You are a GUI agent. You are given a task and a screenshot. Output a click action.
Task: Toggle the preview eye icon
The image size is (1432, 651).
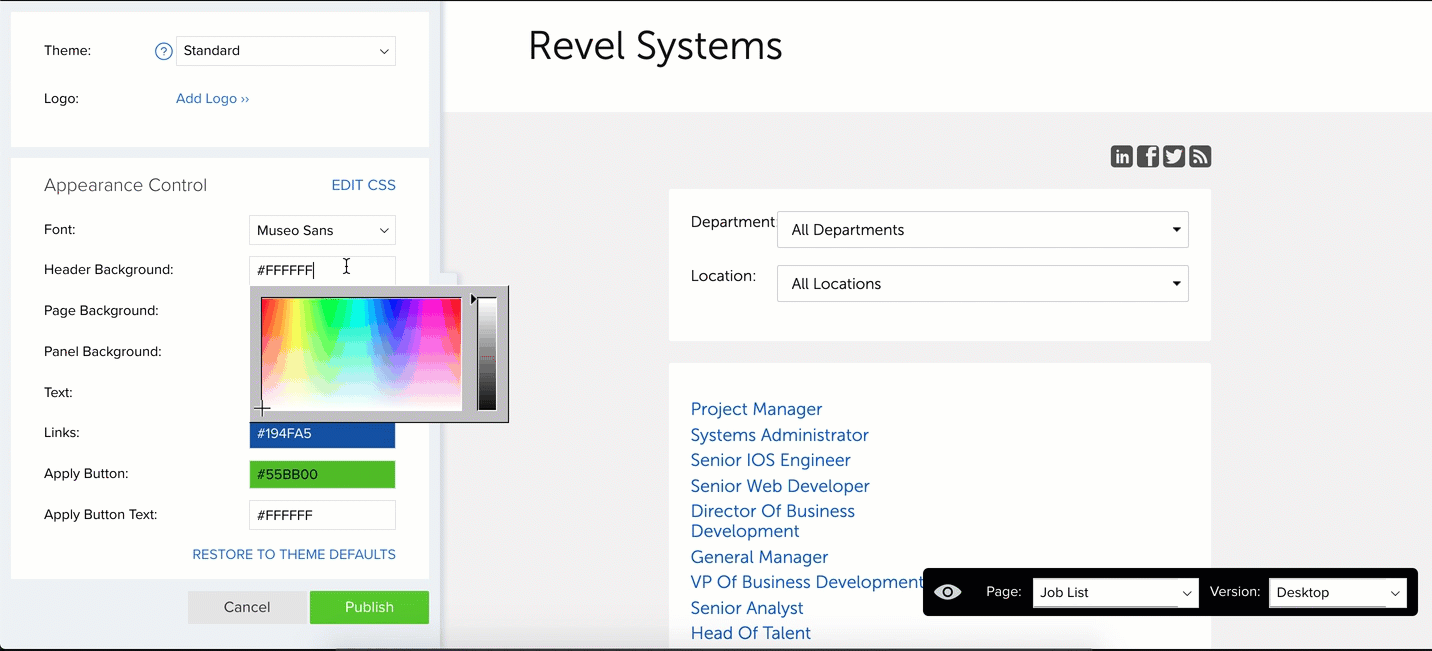click(x=947, y=592)
